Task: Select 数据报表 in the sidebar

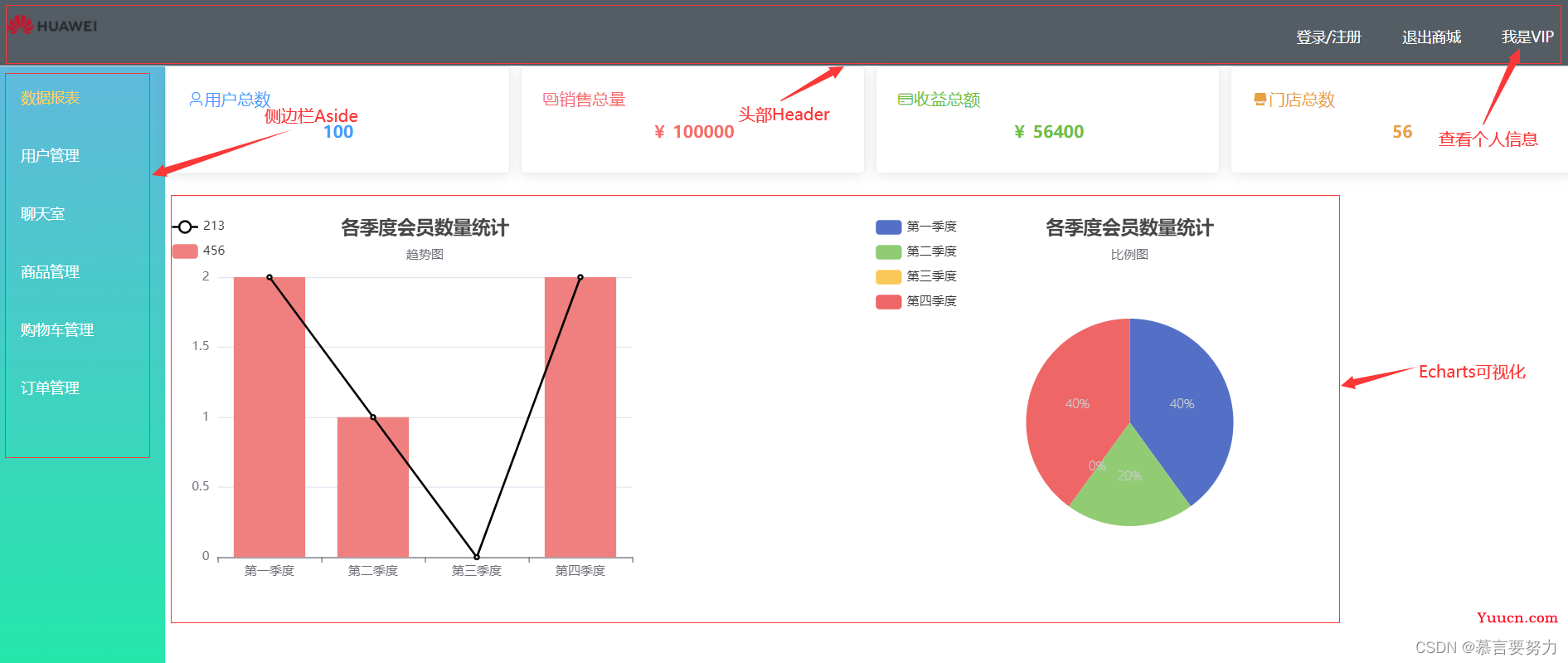Action: [51, 98]
